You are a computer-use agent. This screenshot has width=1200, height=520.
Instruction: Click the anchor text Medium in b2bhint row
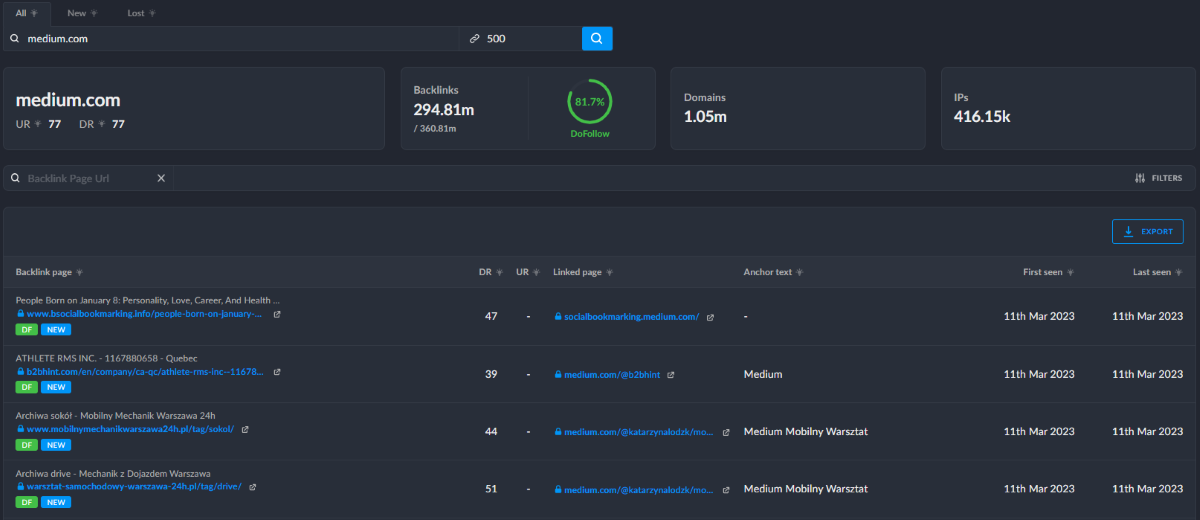[x=763, y=375]
